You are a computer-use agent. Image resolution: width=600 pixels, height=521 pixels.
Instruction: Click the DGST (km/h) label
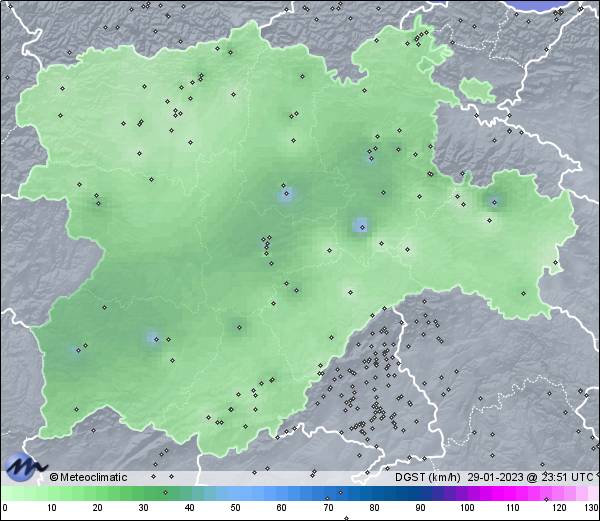[x=428, y=477]
